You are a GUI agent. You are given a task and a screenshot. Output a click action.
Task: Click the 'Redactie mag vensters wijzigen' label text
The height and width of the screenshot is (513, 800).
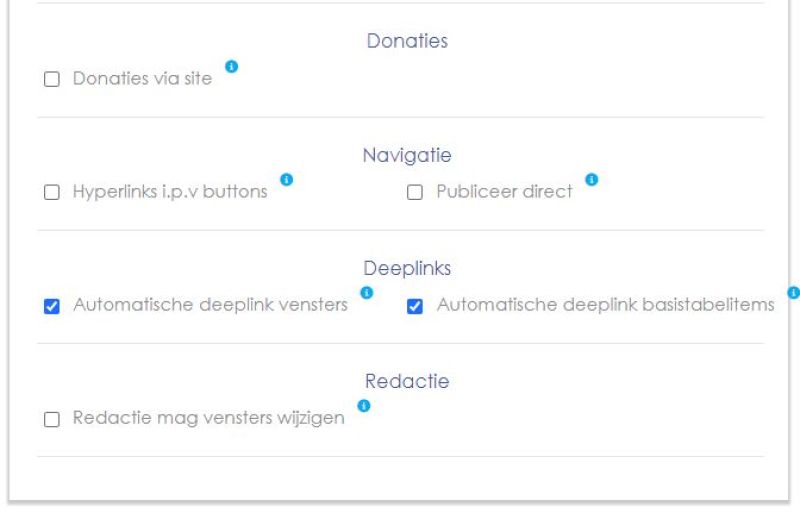[209, 418]
